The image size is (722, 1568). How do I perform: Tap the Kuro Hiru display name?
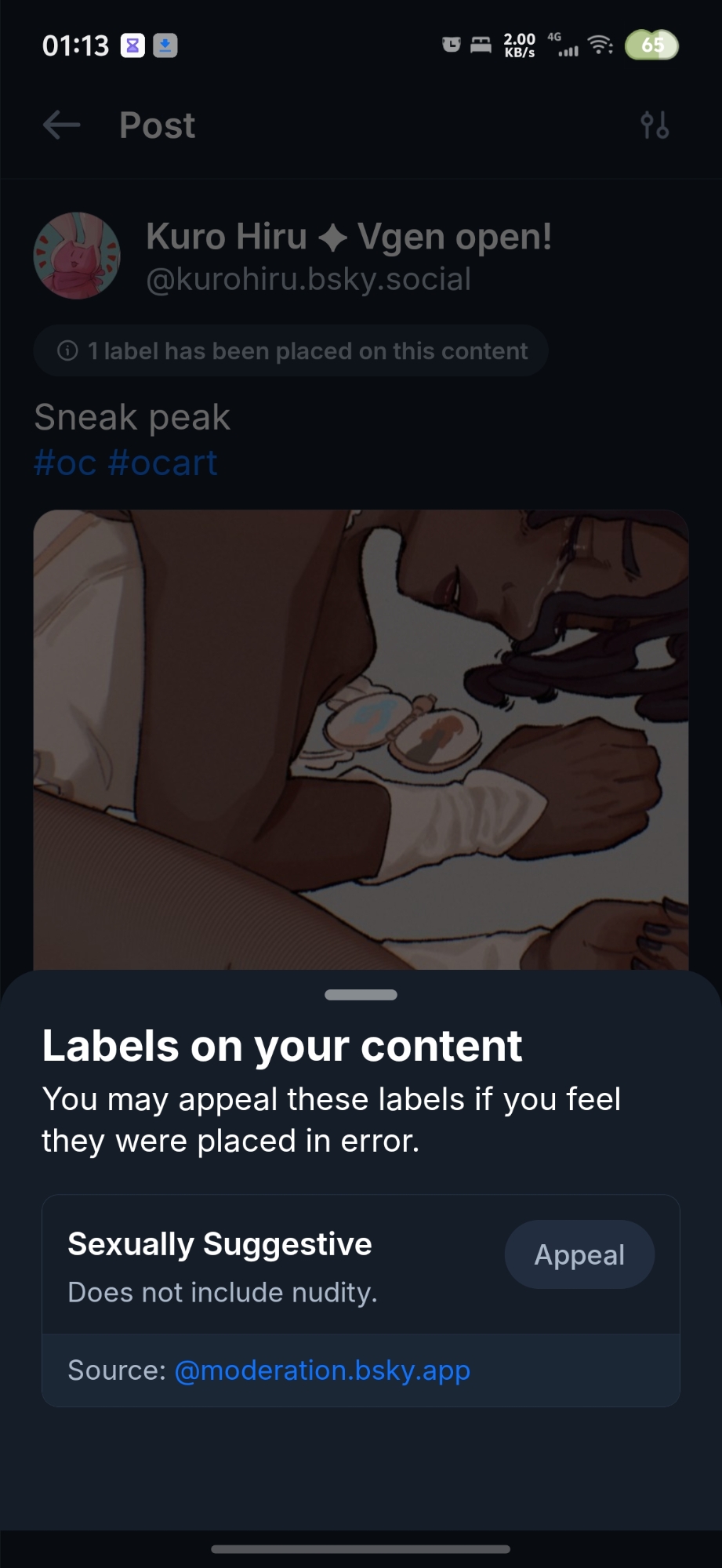coord(226,236)
